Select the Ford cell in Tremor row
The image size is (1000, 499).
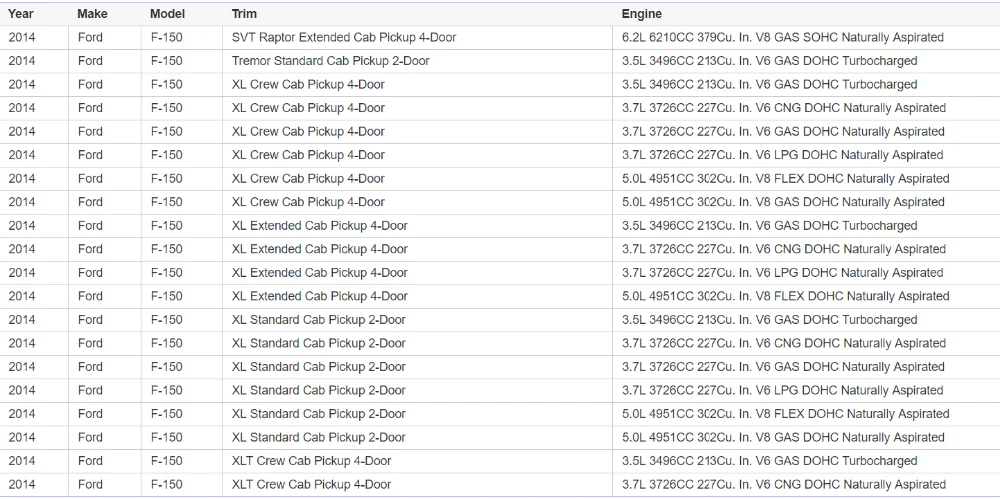click(x=90, y=61)
